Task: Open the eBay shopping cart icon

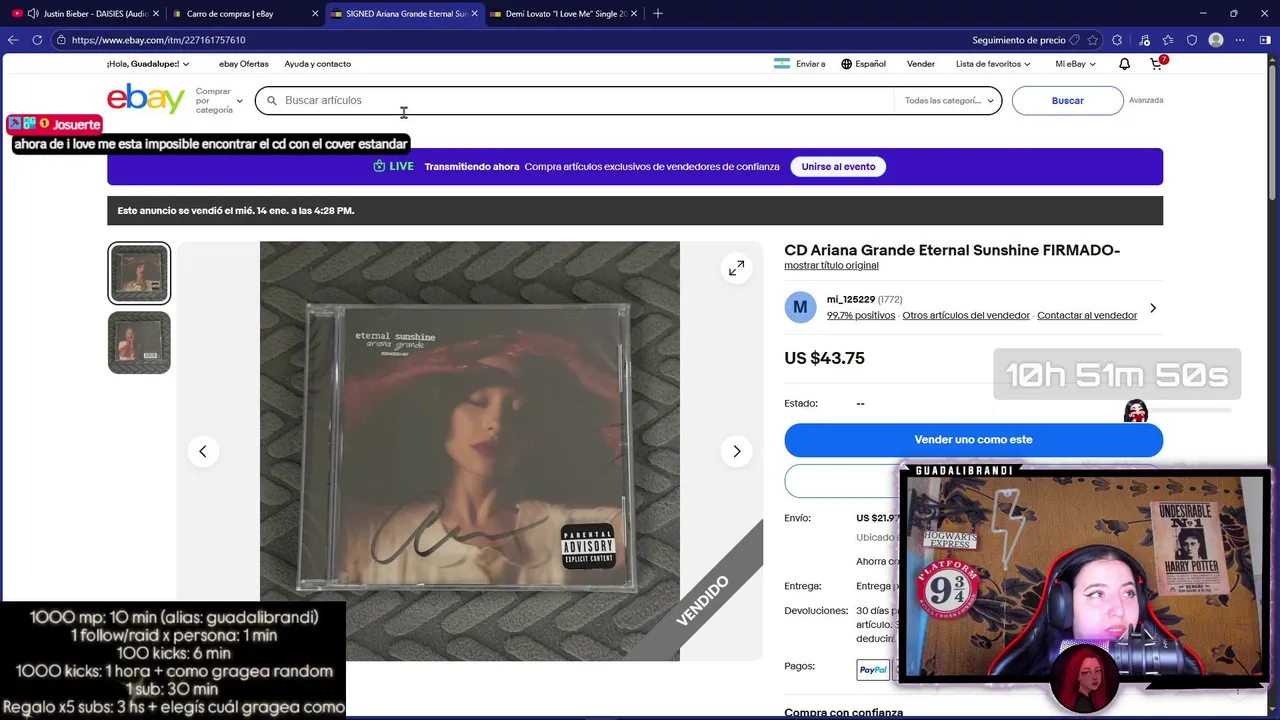Action: [x=1156, y=64]
